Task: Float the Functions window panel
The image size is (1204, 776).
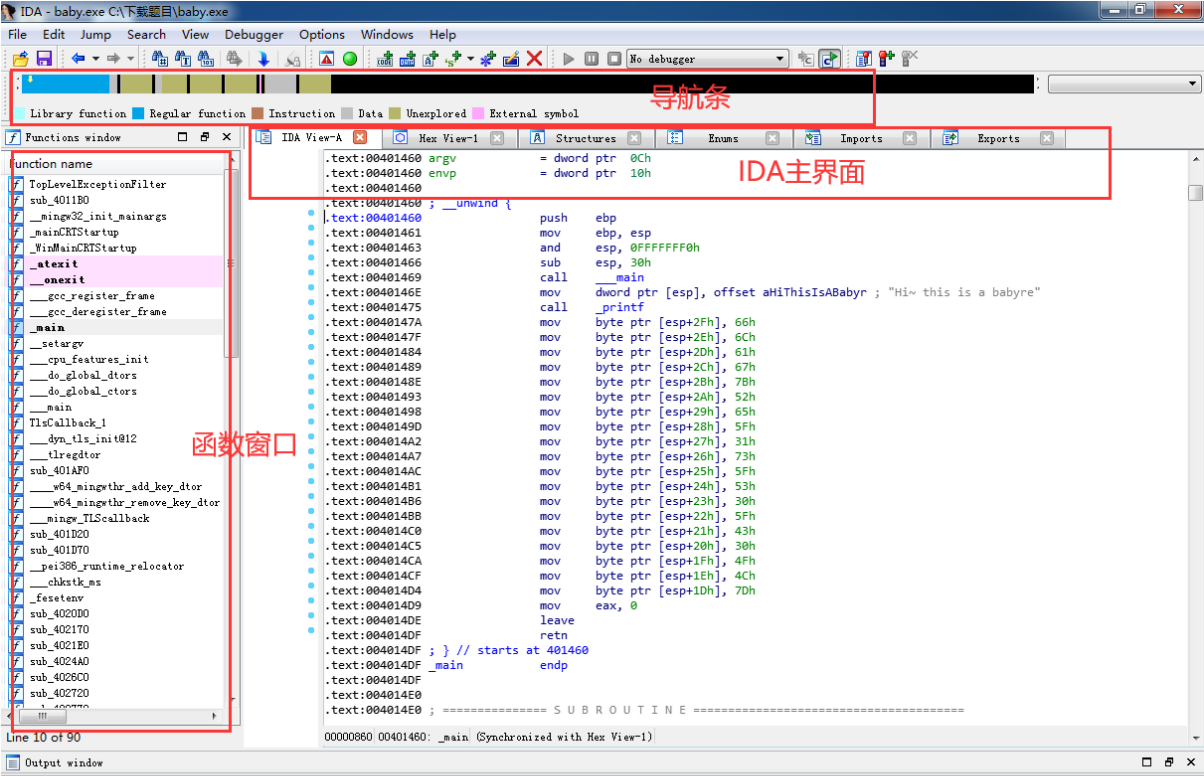Action: (205, 137)
